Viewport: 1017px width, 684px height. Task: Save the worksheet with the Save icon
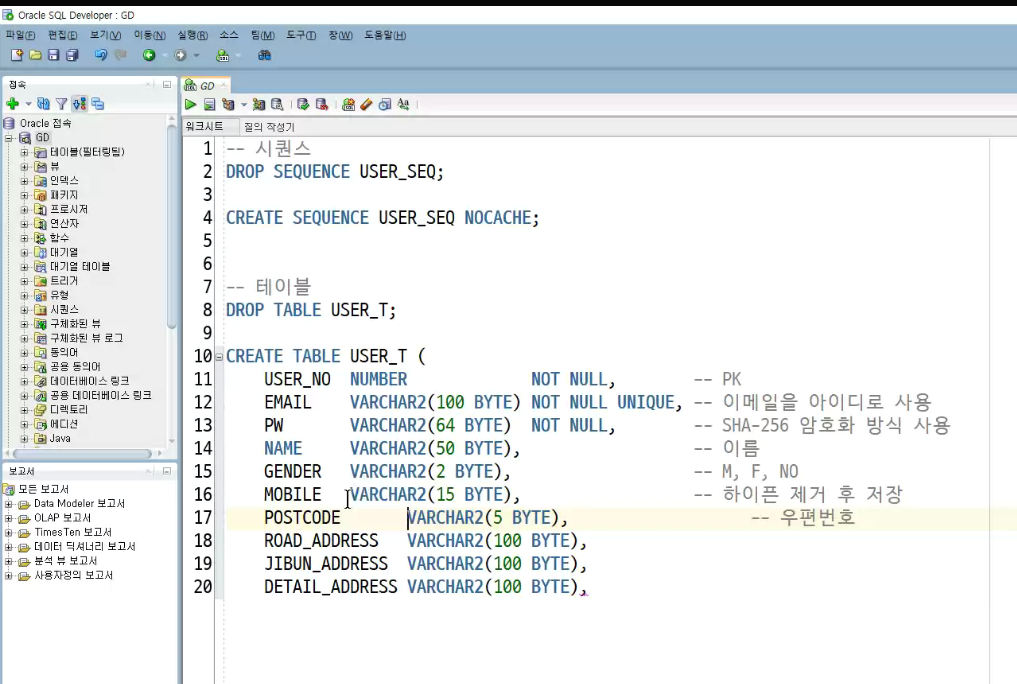[x=54, y=55]
